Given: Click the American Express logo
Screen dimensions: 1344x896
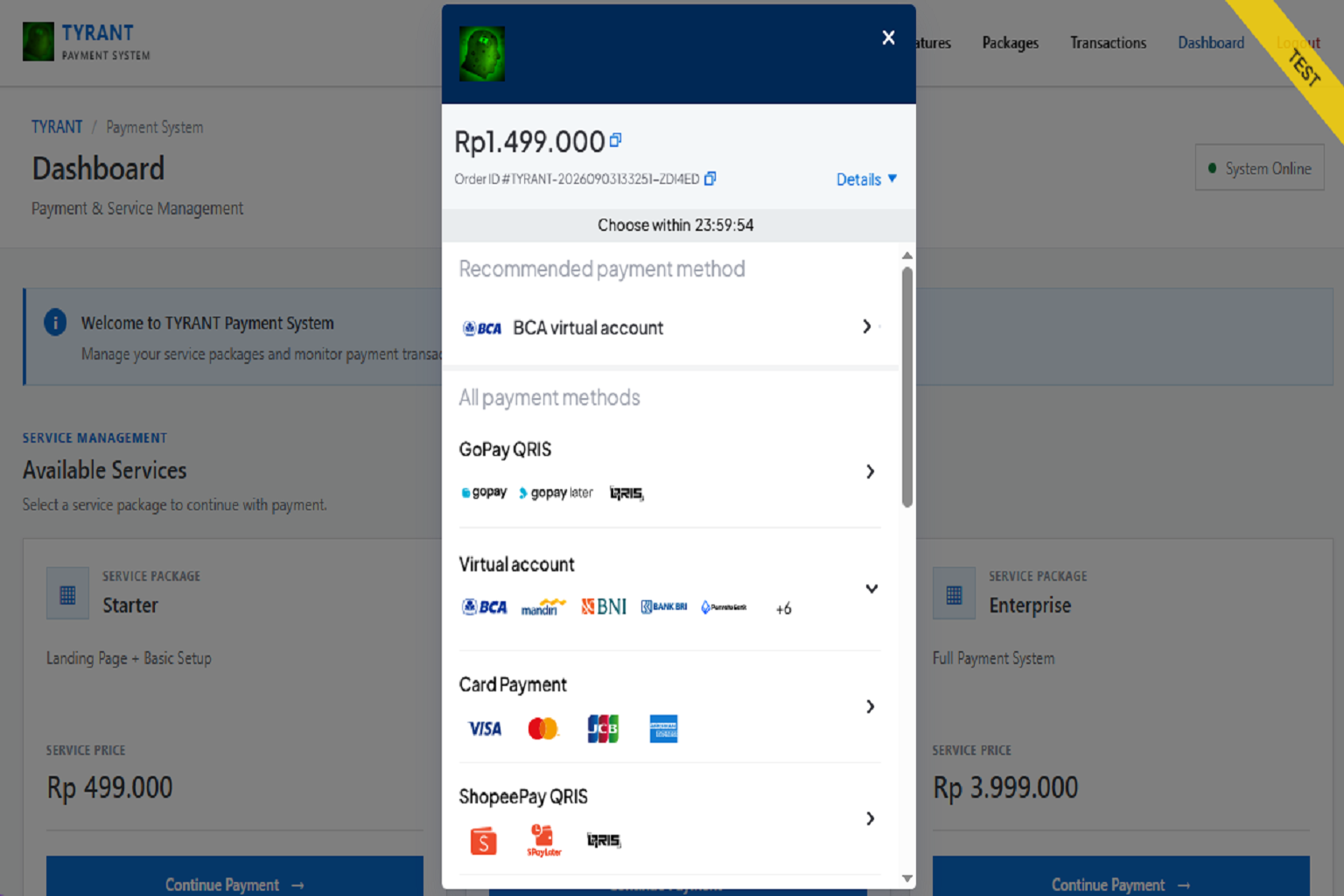Looking at the screenshot, I should click(x=663, y=729).
